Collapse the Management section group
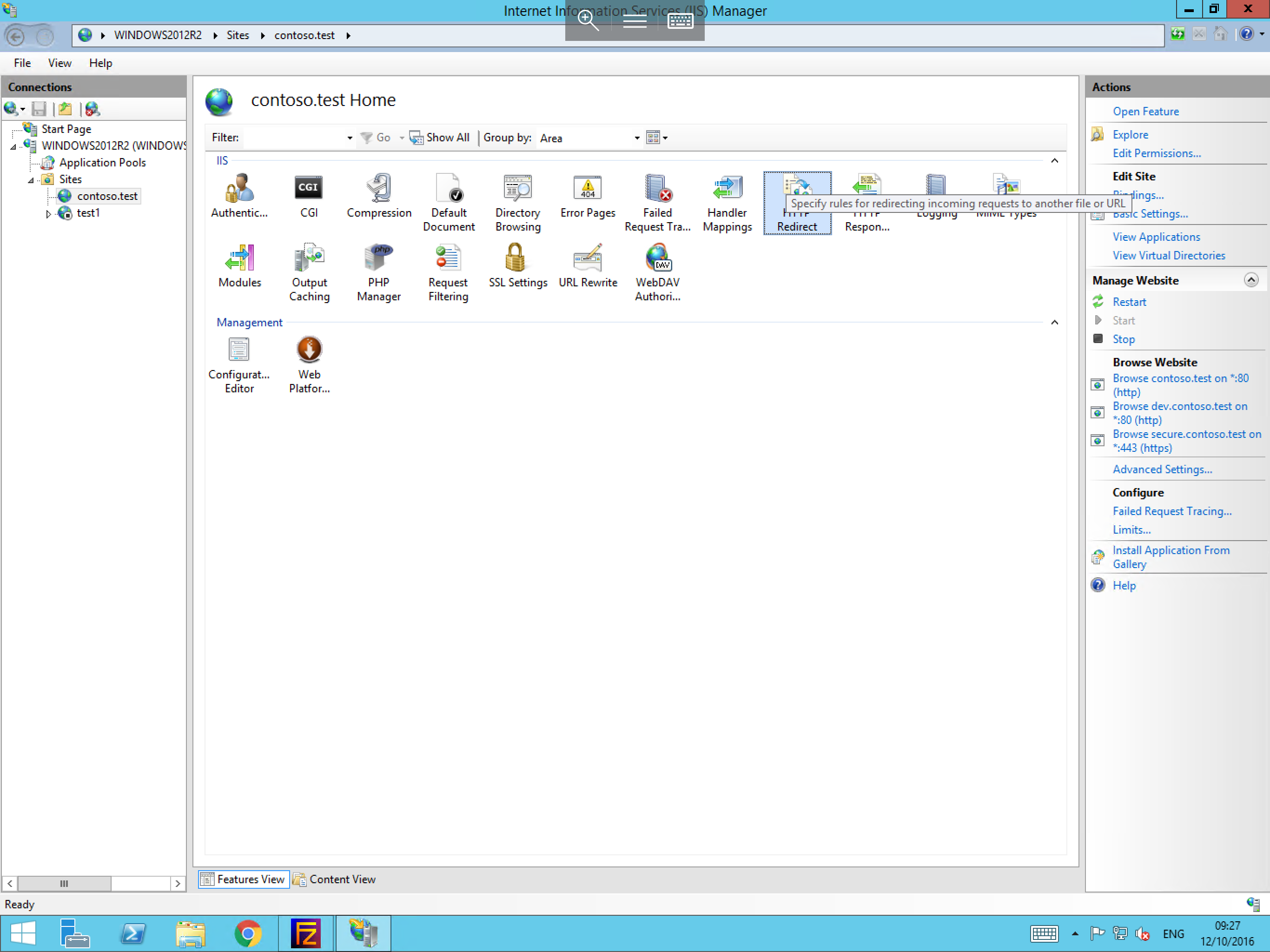The height and width of the screenshot is (952, 1270). 1055,323
